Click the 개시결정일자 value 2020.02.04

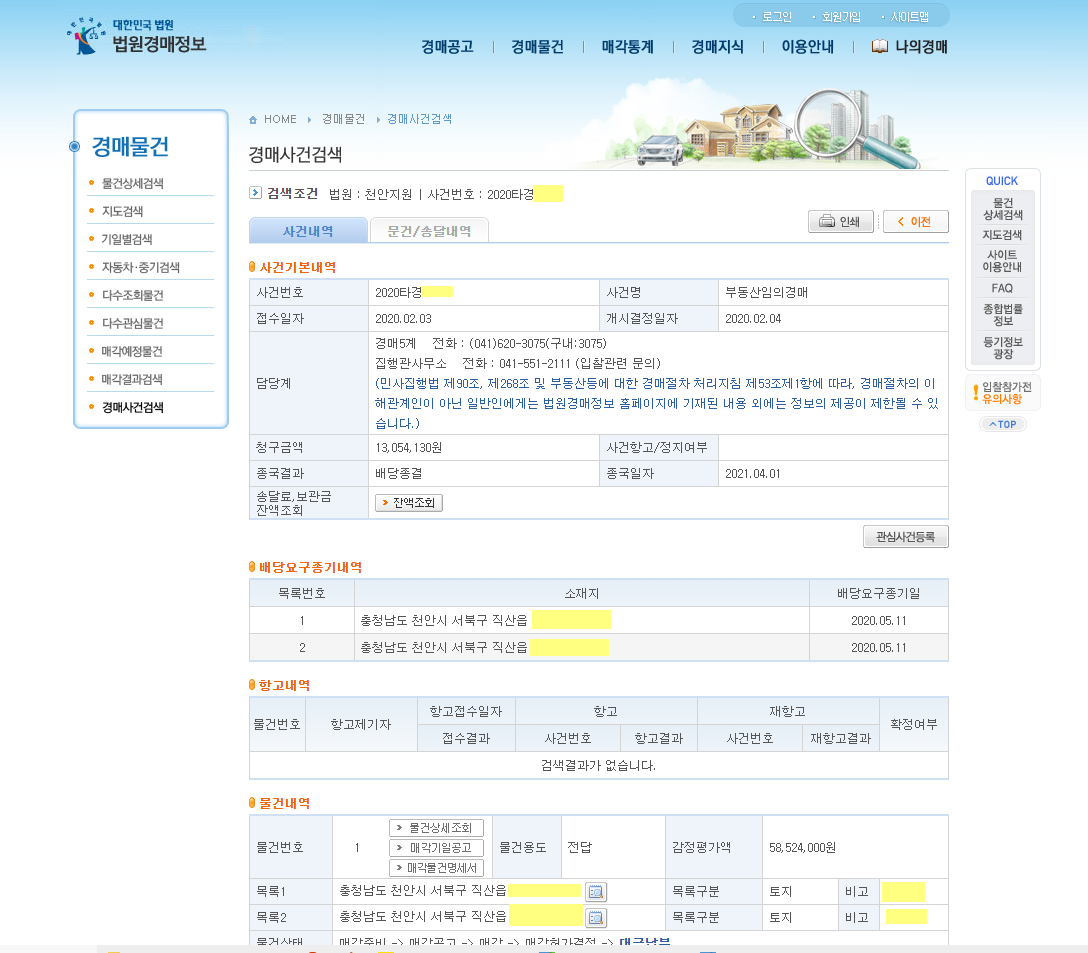(x=753, y=319)
